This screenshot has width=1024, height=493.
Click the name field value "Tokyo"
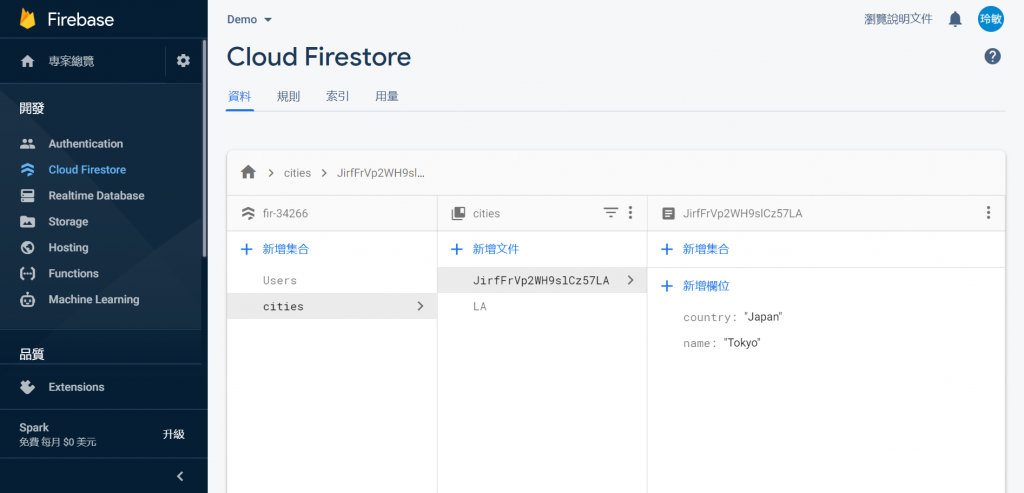tap(742, 343)
